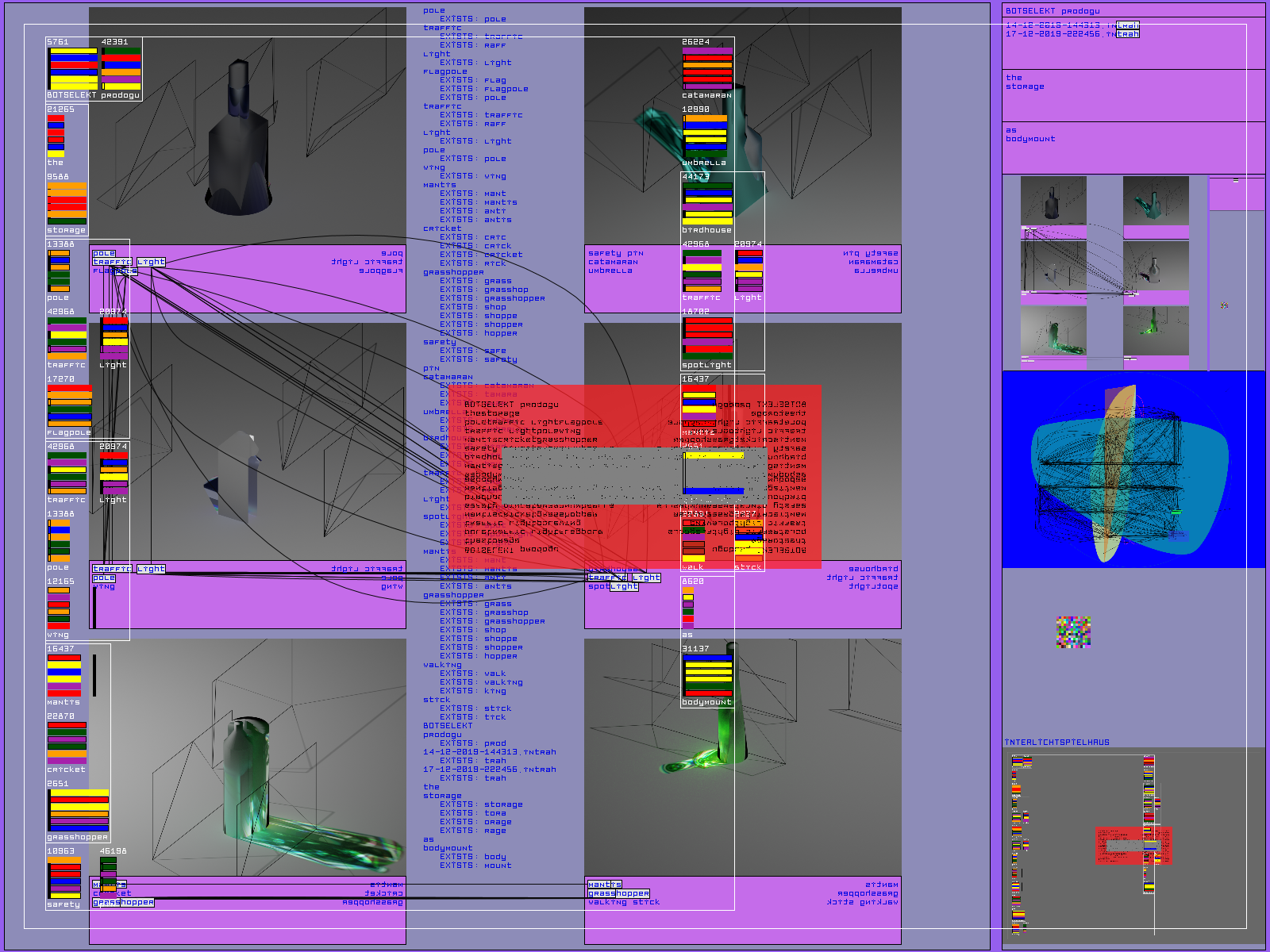This screenshot has height=952, width=1270.
Task: Click the catamaran color-bar glyph
Action: [707, 68]
